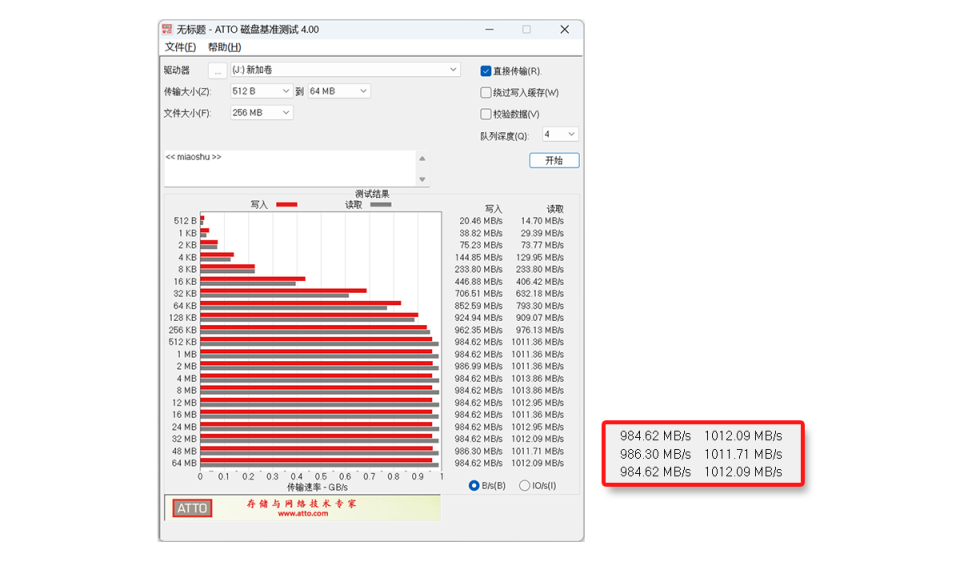Click the 测试结果 results heading
This screenshot has height=562, width=960.
[x=372, y=194]
